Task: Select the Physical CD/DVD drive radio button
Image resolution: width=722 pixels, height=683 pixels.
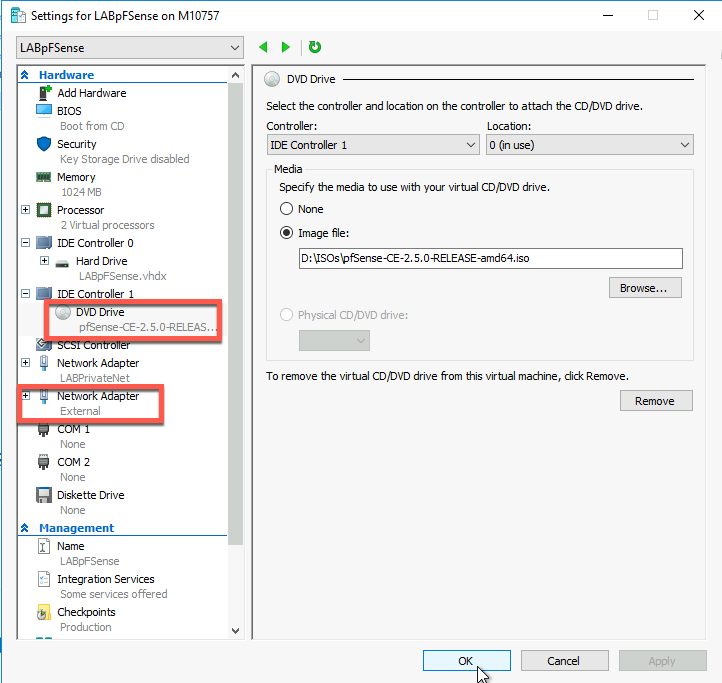Action: tap(286, 315)
